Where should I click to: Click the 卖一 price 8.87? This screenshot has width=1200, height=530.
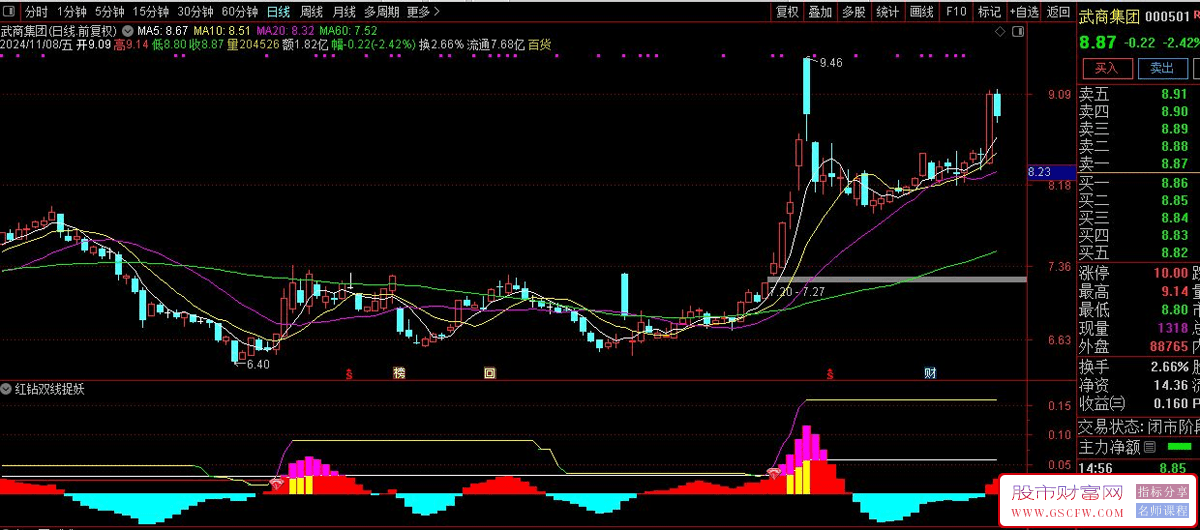[1174, 163]
